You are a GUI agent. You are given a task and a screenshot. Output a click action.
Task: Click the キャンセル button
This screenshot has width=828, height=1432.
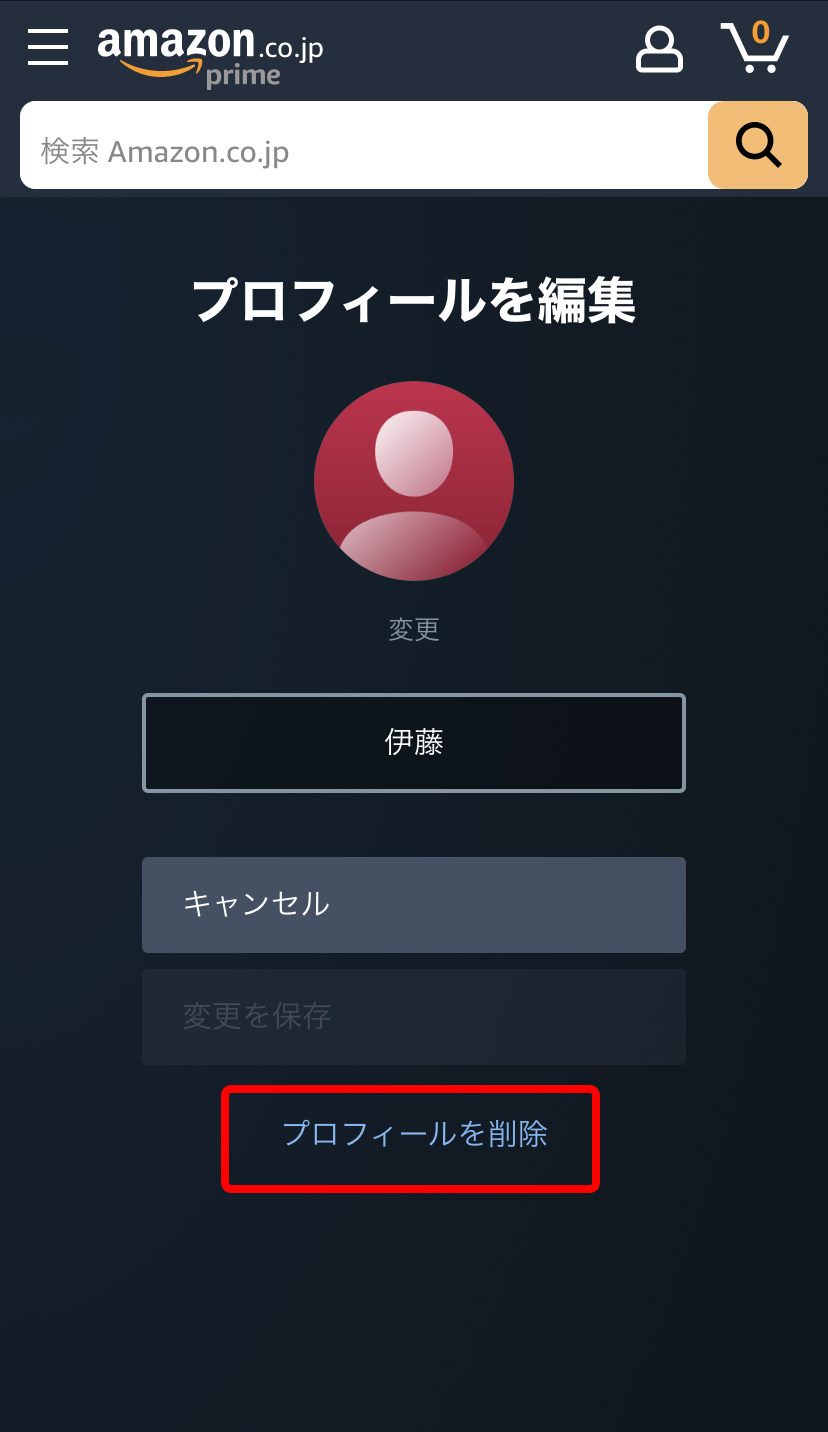click(x=414, y=905)
